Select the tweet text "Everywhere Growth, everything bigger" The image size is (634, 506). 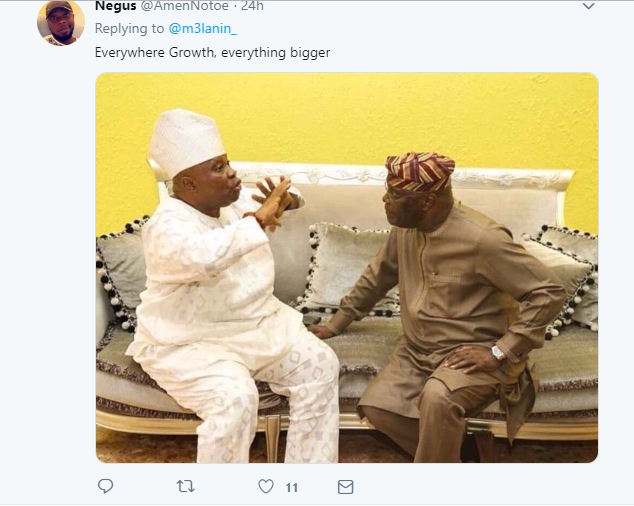(x=212, y=52)
